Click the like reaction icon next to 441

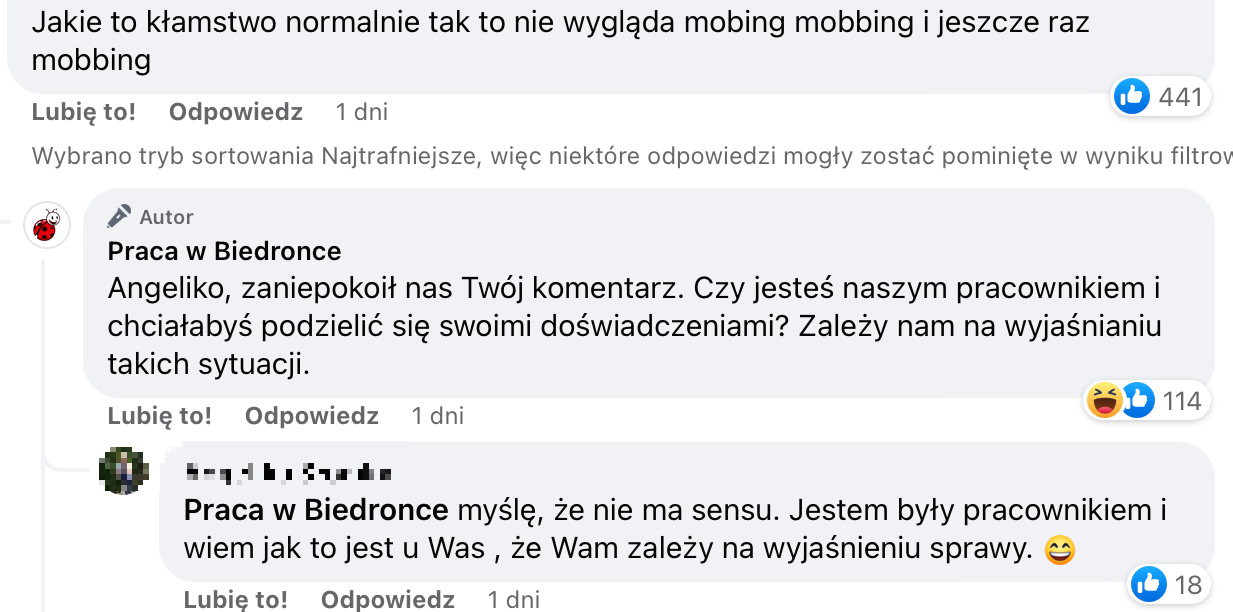[x=1132, y=96]
